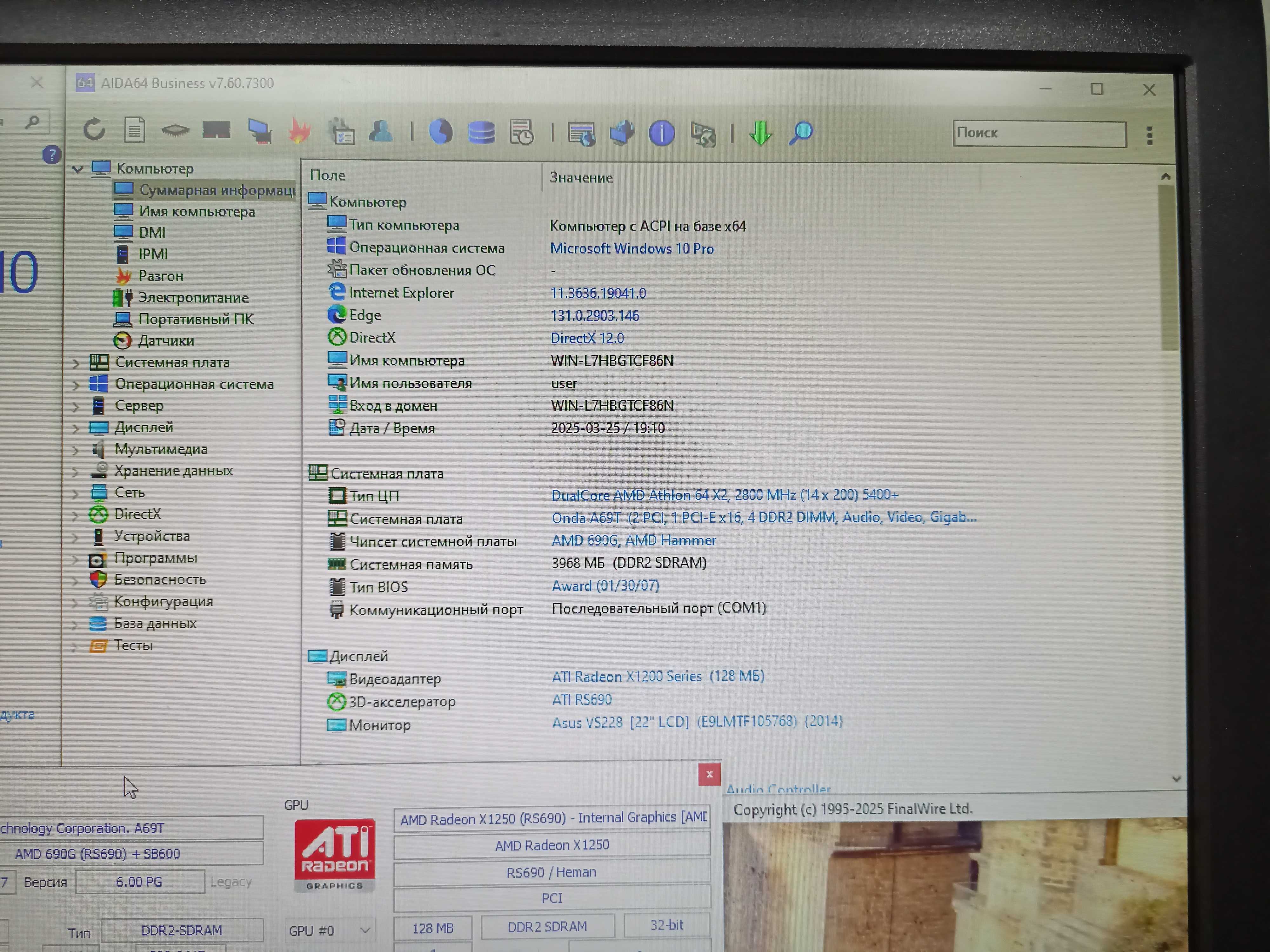This screenshot has width=1270, height=952.
Task: Click the ATI Radeon Graphics logo
Action: click(335, 855)
